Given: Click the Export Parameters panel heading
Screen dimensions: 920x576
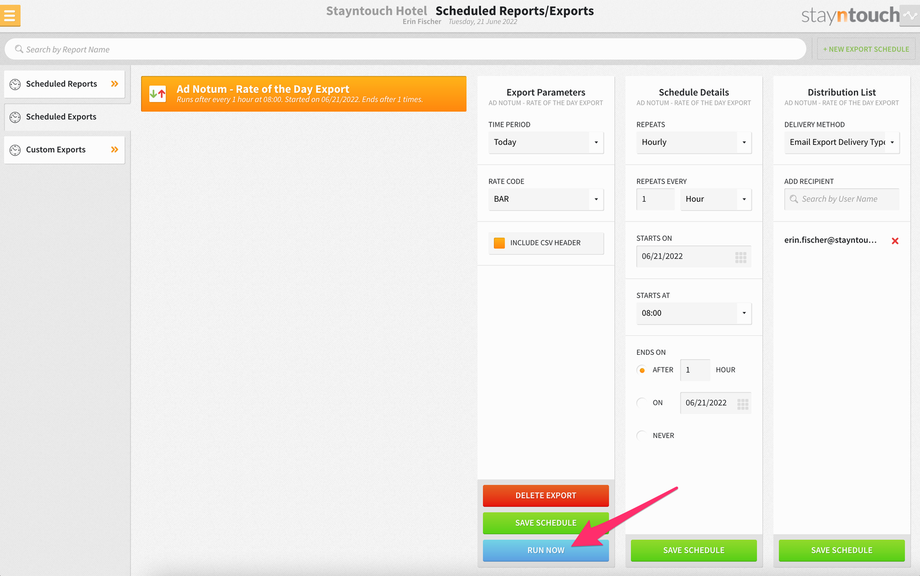Looking at the screenshot, I should 546,93.
